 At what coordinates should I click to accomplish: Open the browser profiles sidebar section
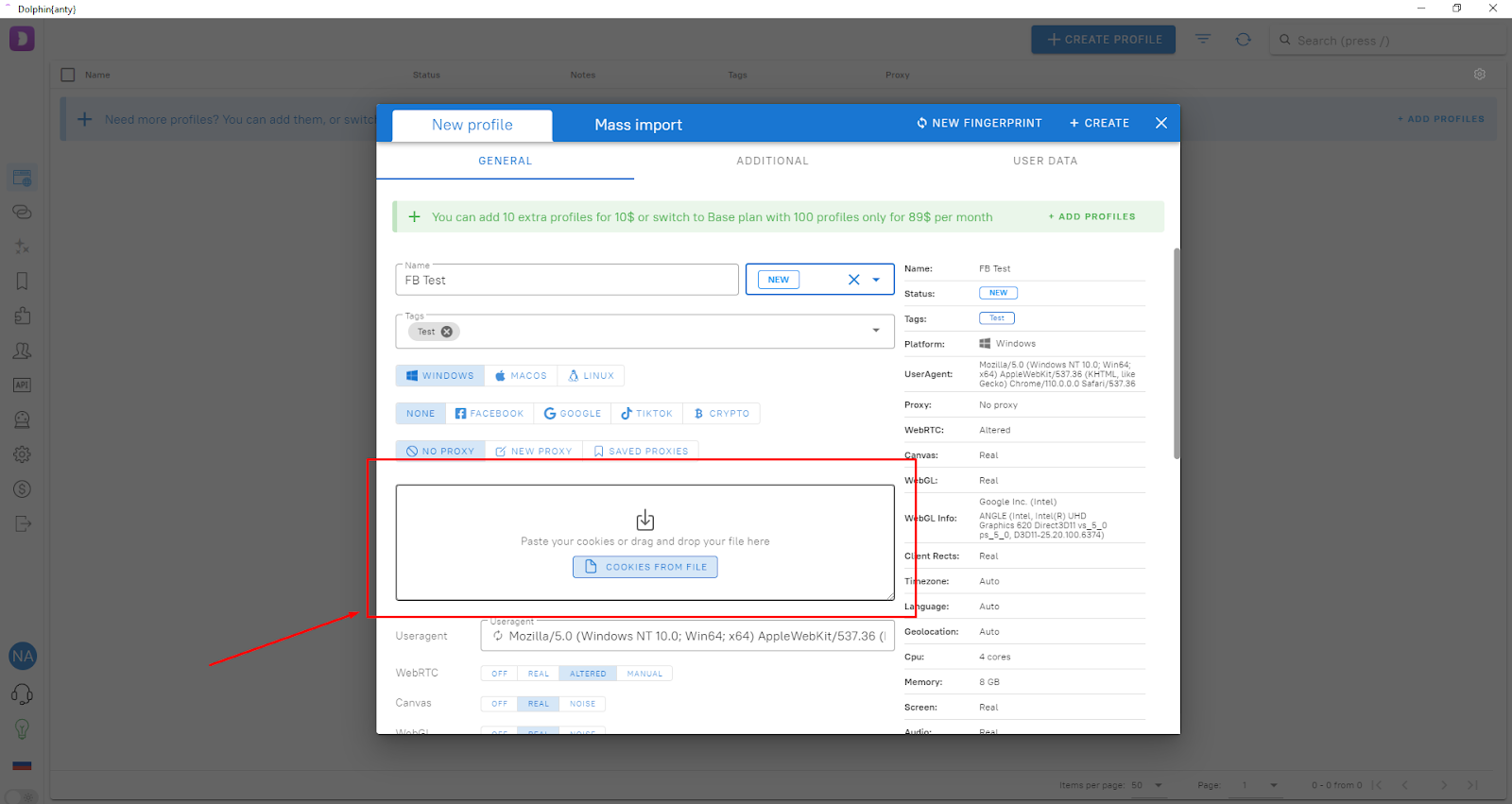pyautogui.click(x=22, y=178)
